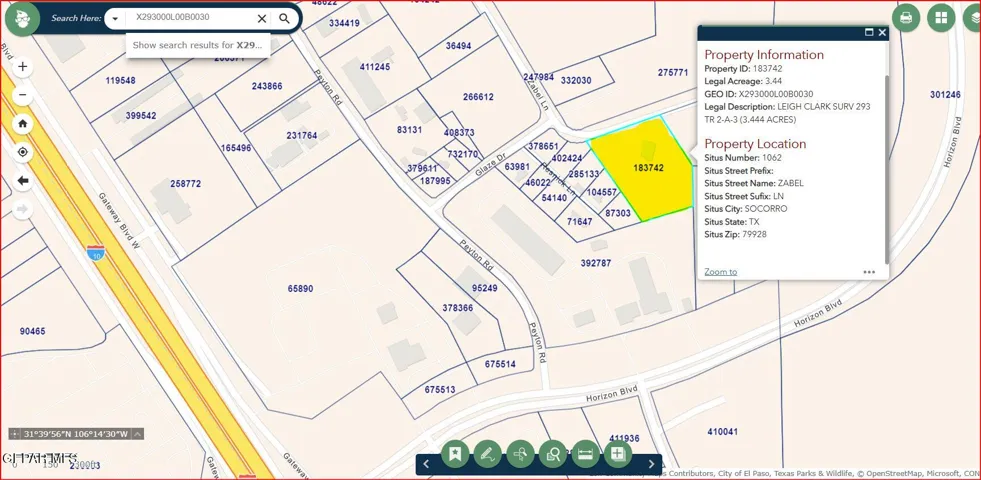Pick parcel 83131
The height and width of the screenshot is (480, 981).
(409, 130)
